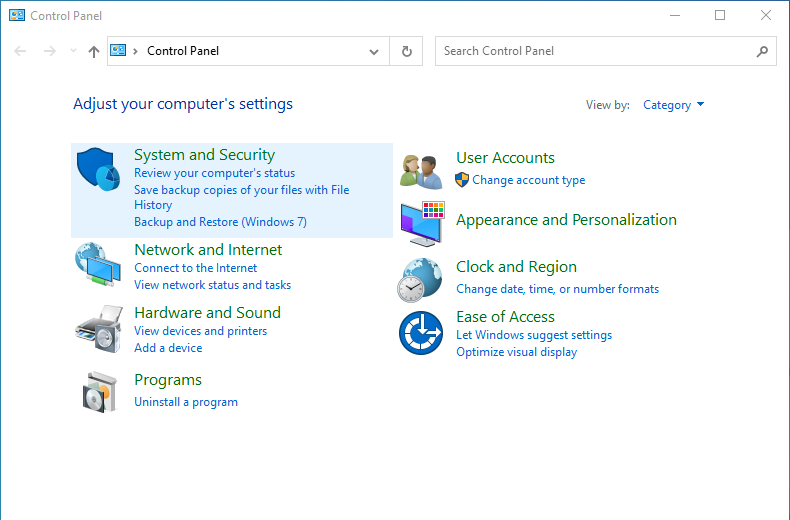Focus the Search Control Panel field
Viewport: 790px width, 520px height.
(x=606, y=51)
